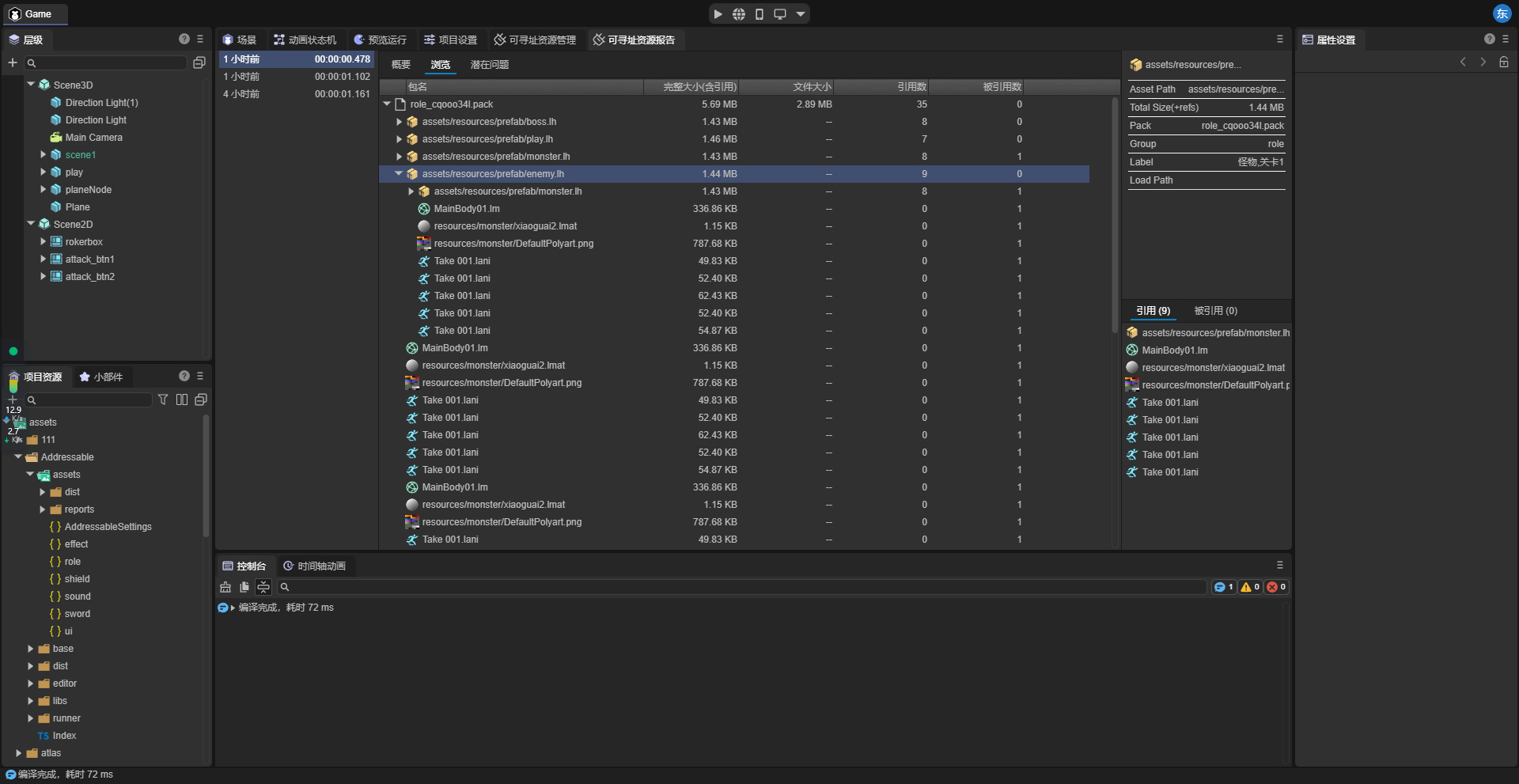Image resolution: width=1519 pixels, height=784 pixels.
Task: Collapse all folders in project assets
Action: point(201,400)
